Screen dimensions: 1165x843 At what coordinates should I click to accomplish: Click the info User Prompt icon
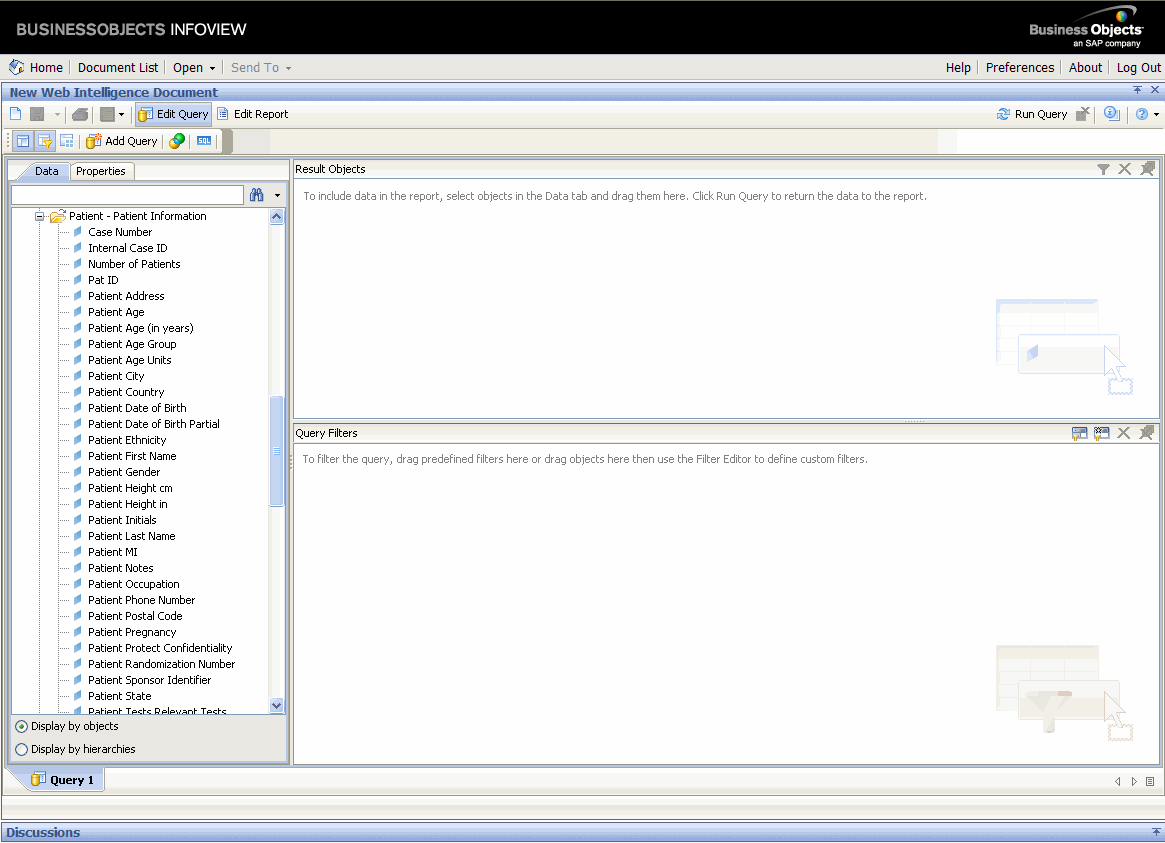pos(1112,114)
